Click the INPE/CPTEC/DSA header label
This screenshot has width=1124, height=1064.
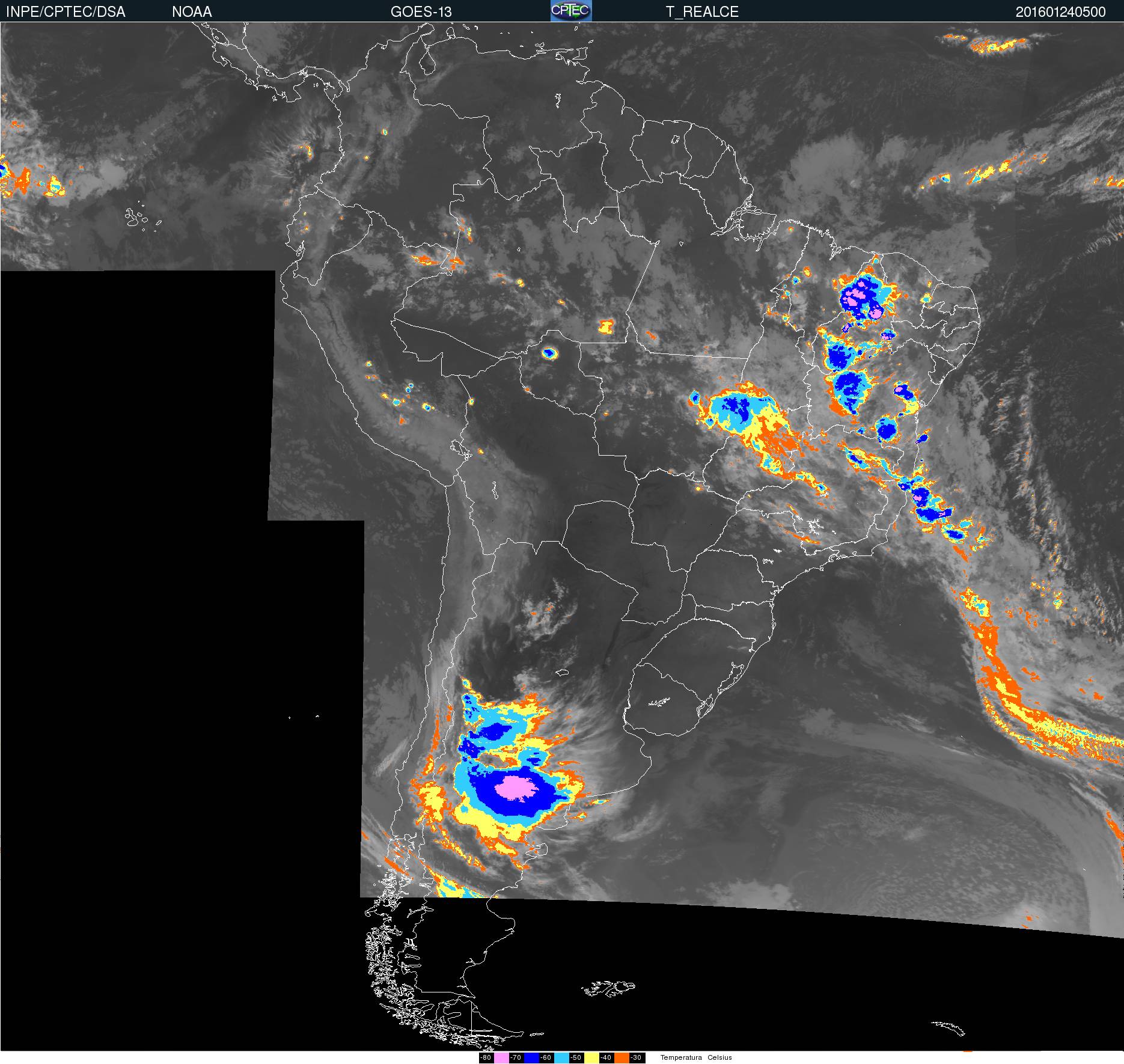coord(66,11)
